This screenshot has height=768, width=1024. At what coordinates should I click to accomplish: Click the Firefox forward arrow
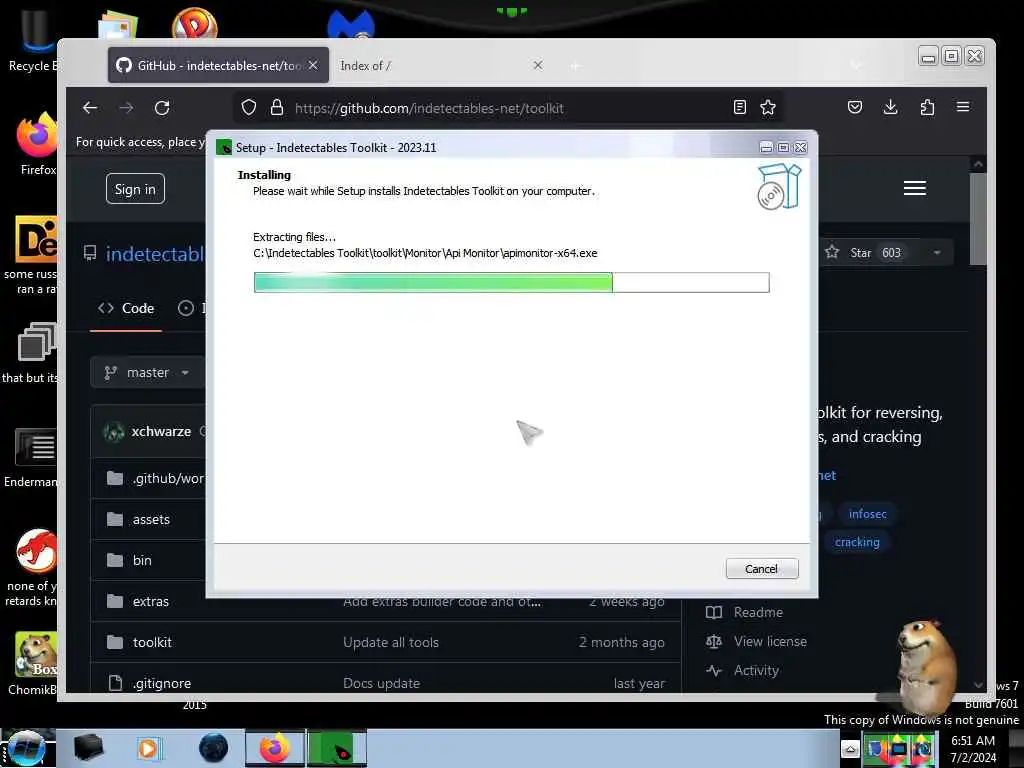(x=126, y=108)
